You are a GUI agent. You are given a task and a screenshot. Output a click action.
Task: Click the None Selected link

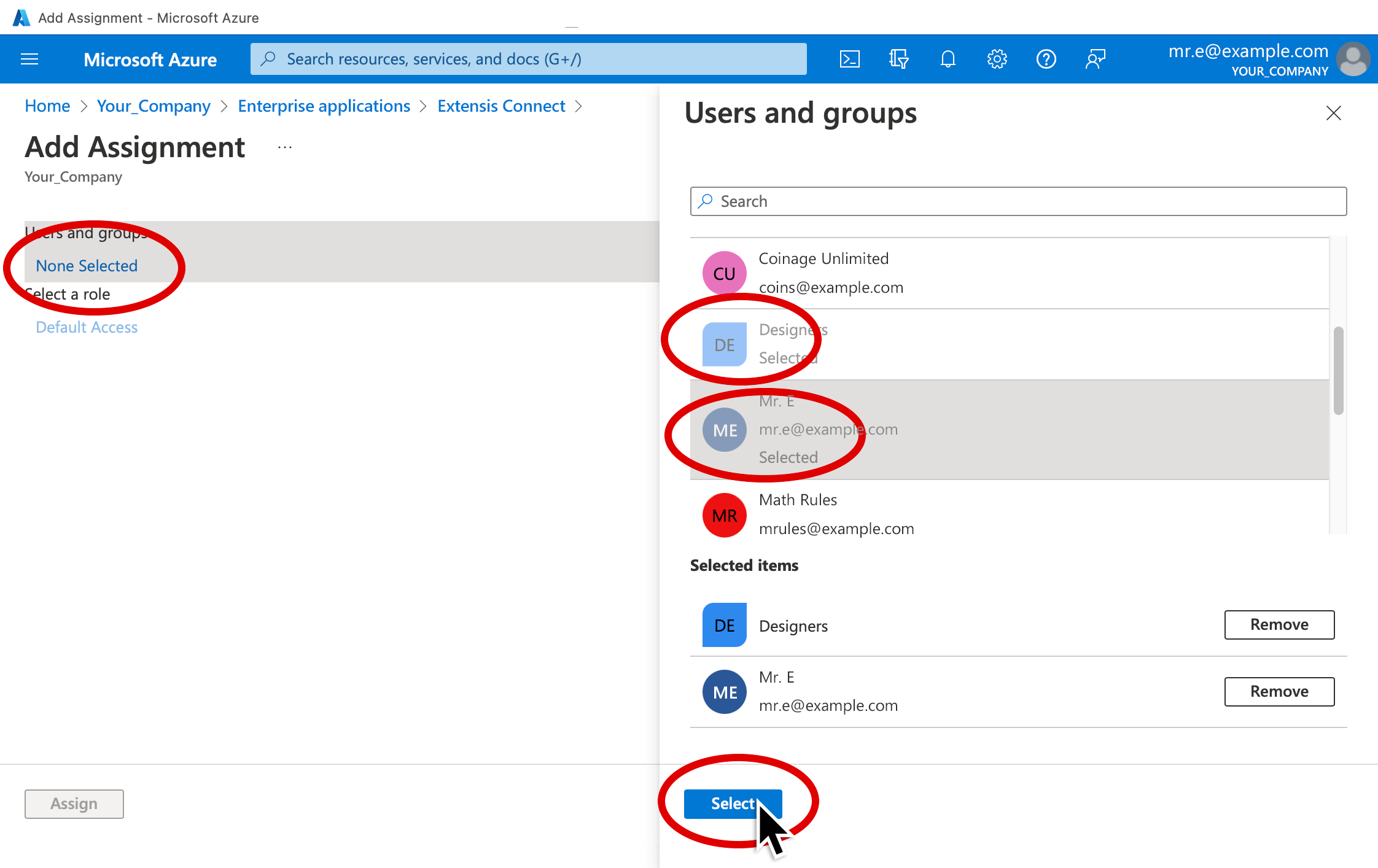[87, 266]
